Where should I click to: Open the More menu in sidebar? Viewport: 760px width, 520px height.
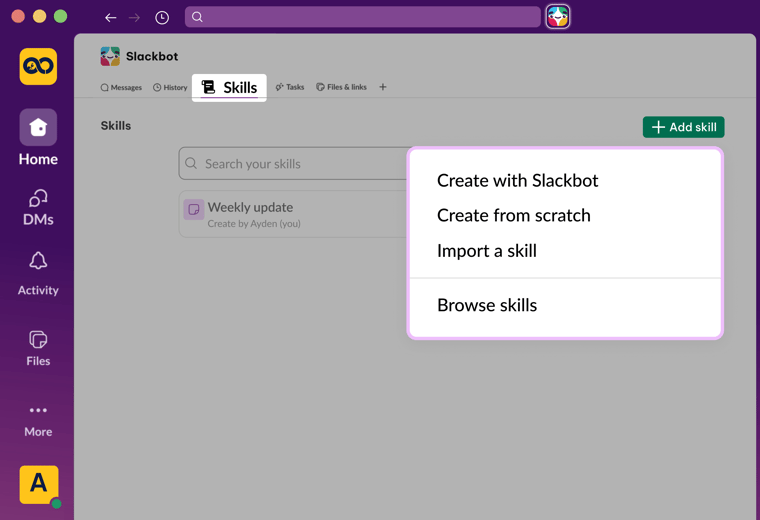[38, 421]
